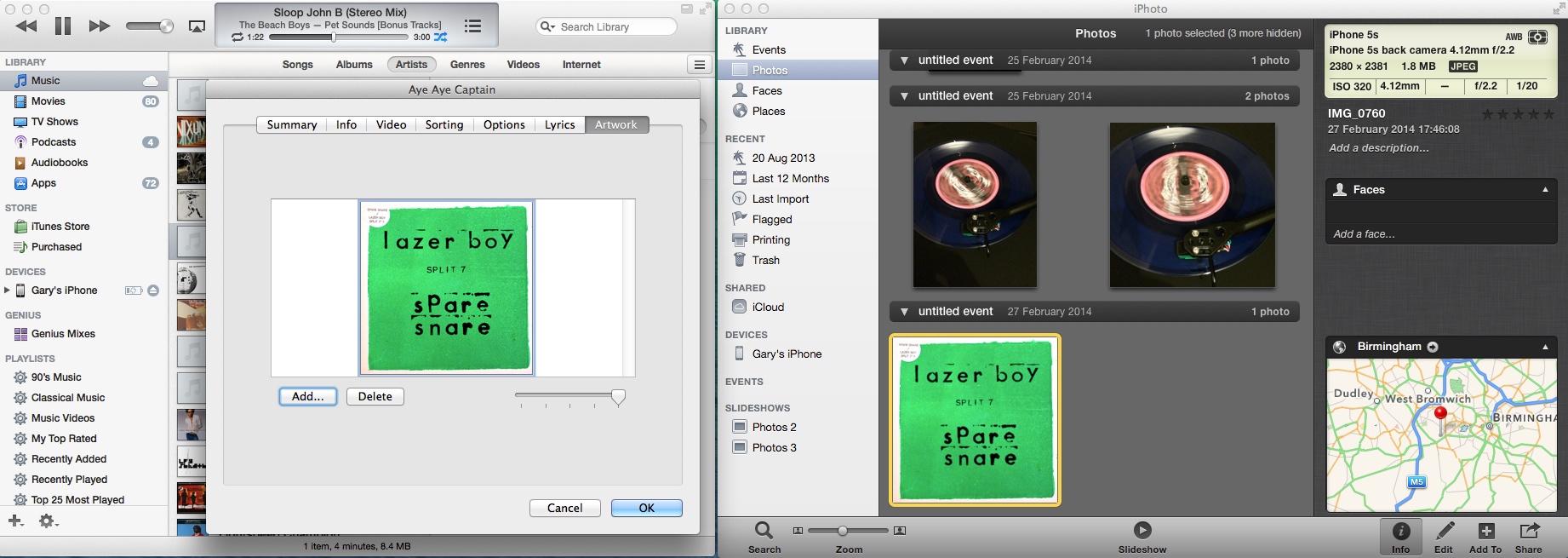Image resolution: width=1568 pixels, height=558 pixels.
Task: Click the iTunes Search Library field
Action: pos(606,27)
